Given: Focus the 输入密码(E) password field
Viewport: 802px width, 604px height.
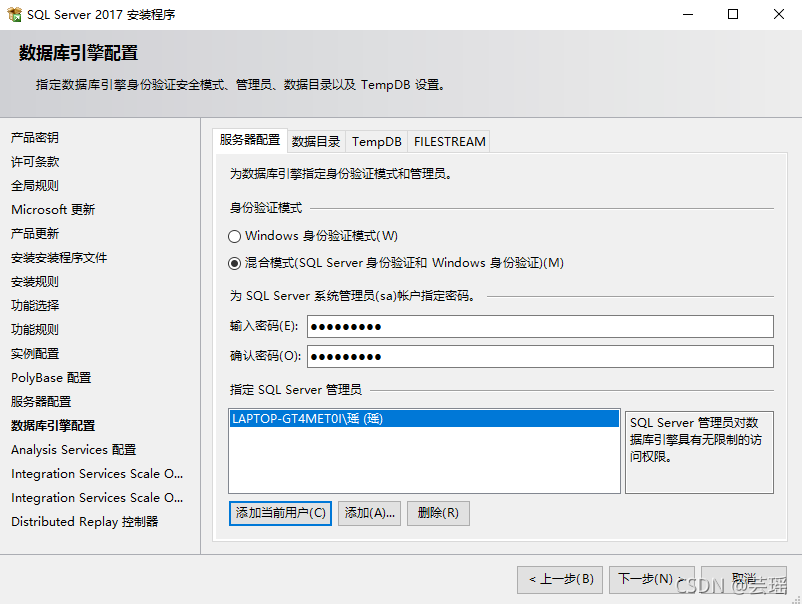Looking at the screenshot, I should coord(540,327).
